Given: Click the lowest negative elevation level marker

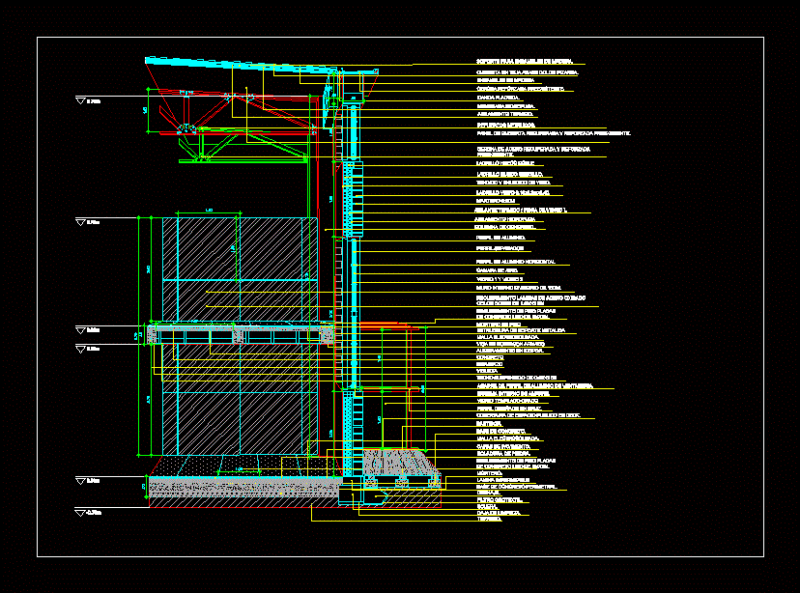Looking at the screenshot, I should [x=81, y=513].
